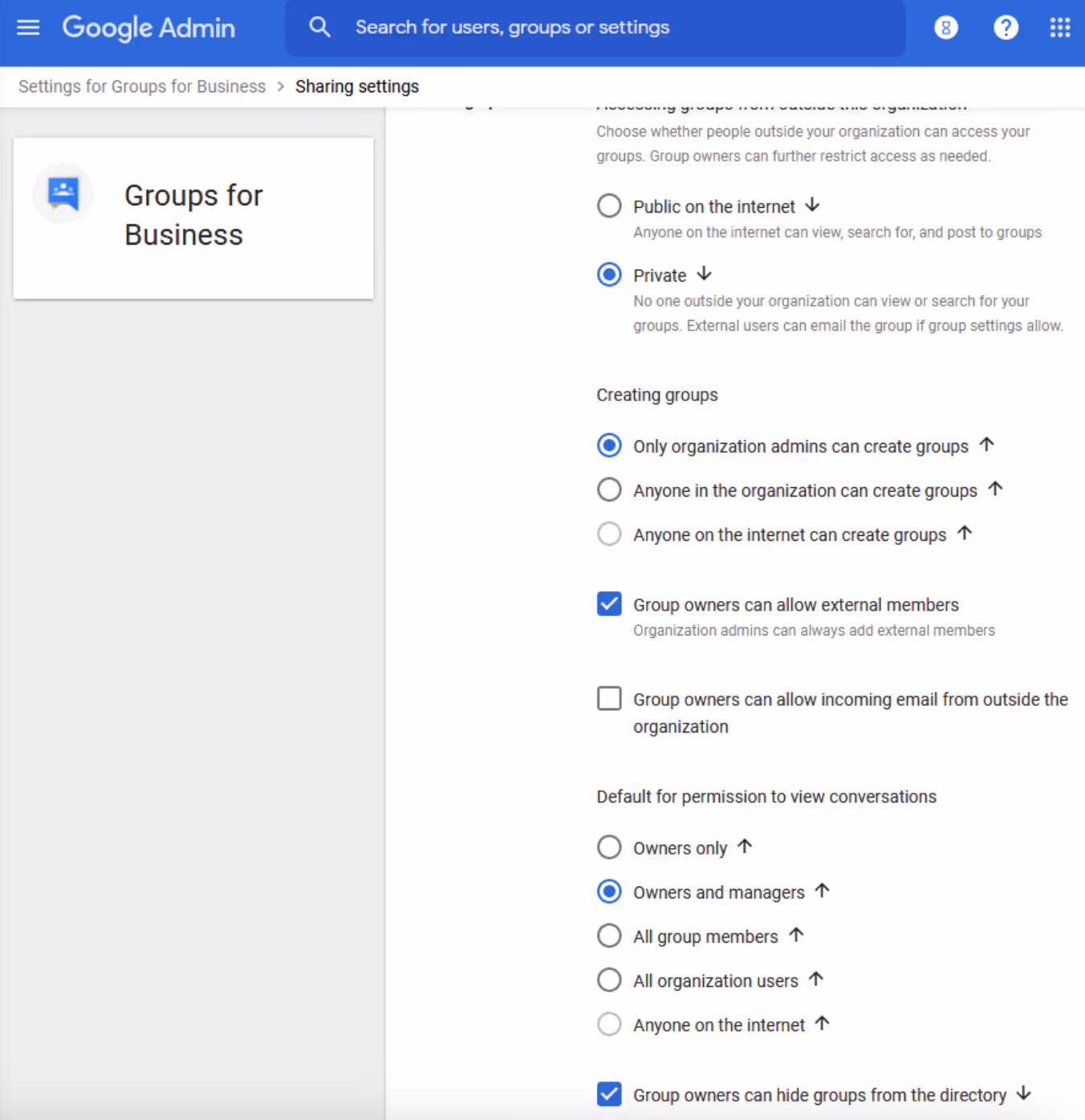1085x1120 pixels.
Task: Select Anyone in the organization can create groups
Action: 609,489
